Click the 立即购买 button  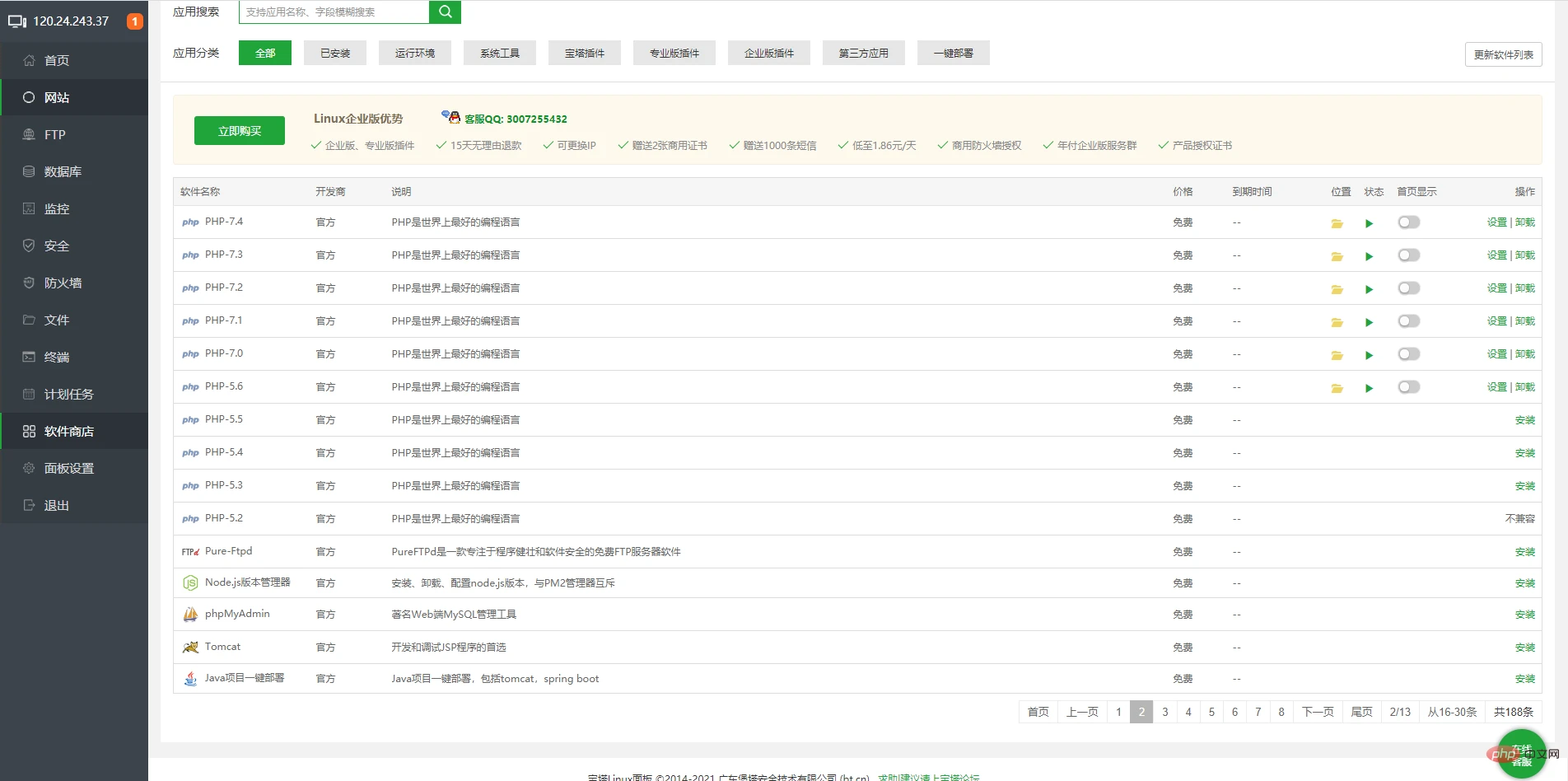[x=240, y=130]
